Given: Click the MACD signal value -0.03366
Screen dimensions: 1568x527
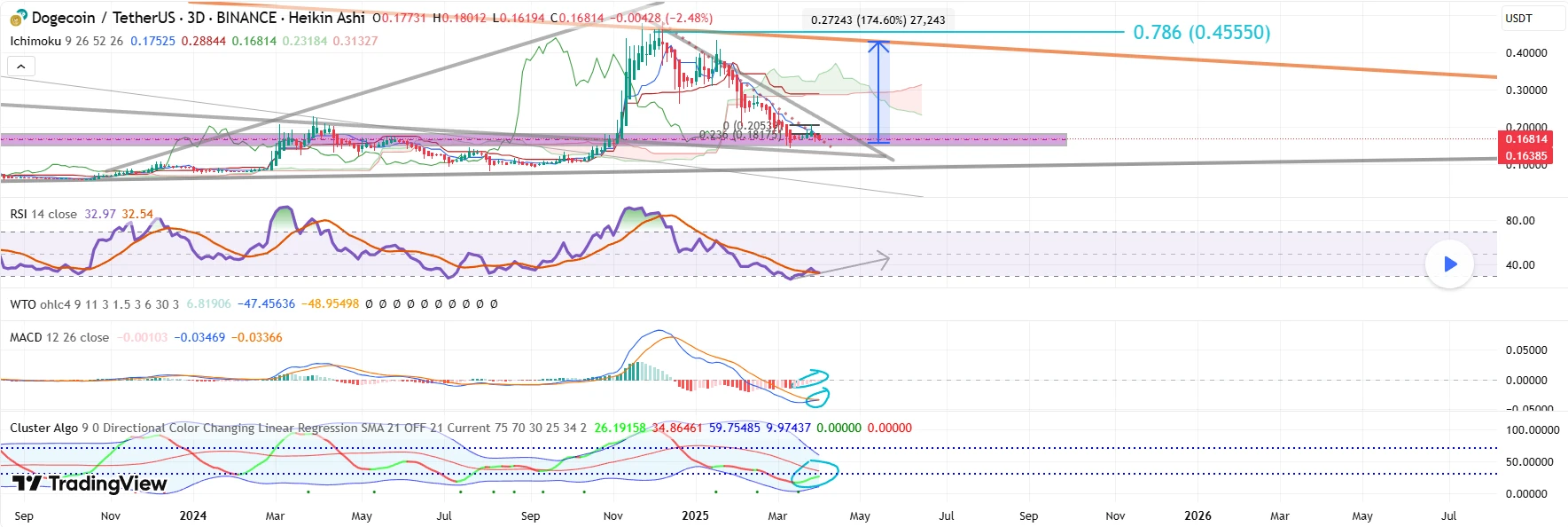Looking at the screenshot, I should click(x=257, y=337).
